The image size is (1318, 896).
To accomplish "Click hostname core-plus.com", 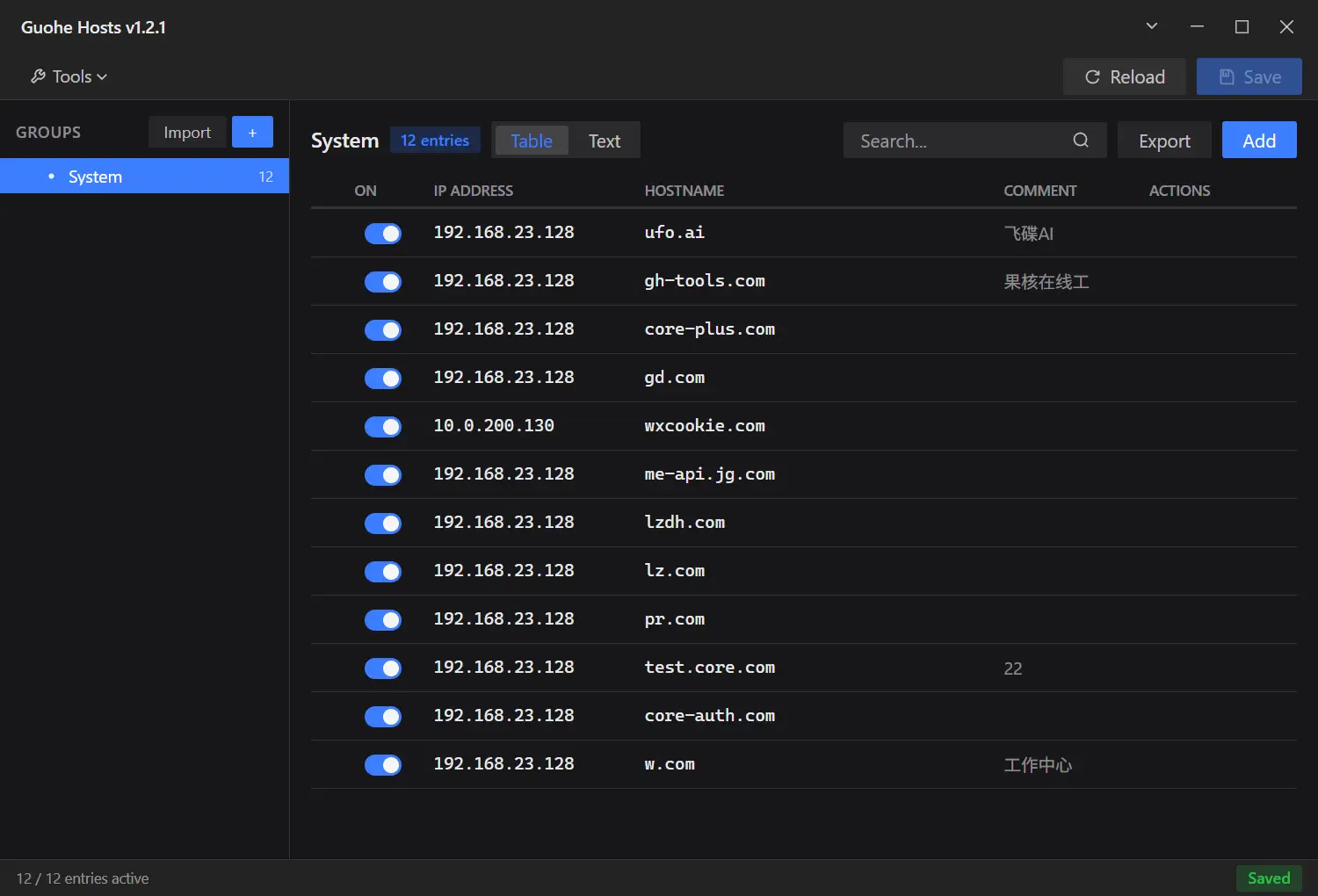I will (710, 329).
